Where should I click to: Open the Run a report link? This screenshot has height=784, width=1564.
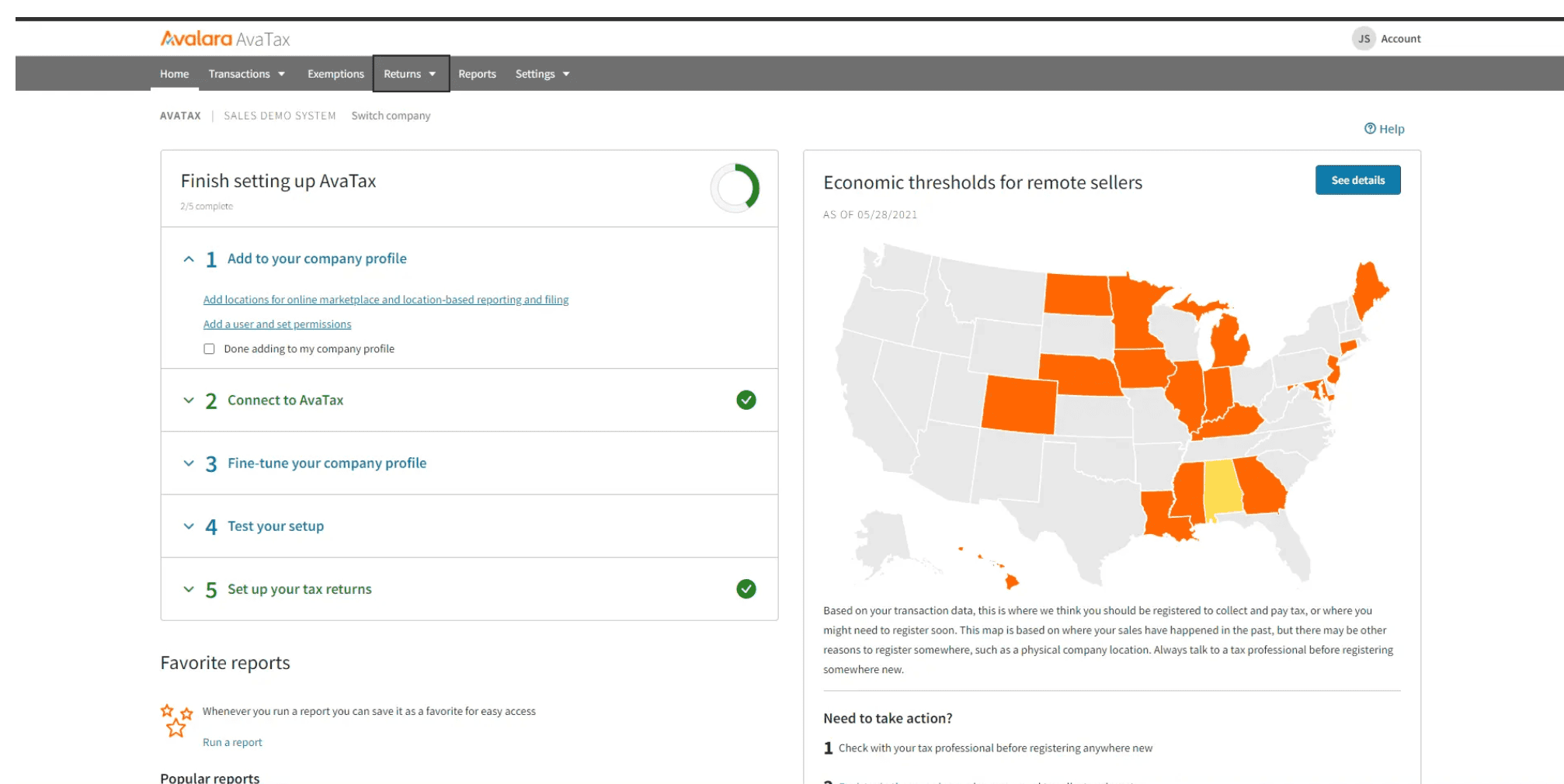(x=231, y=741)
